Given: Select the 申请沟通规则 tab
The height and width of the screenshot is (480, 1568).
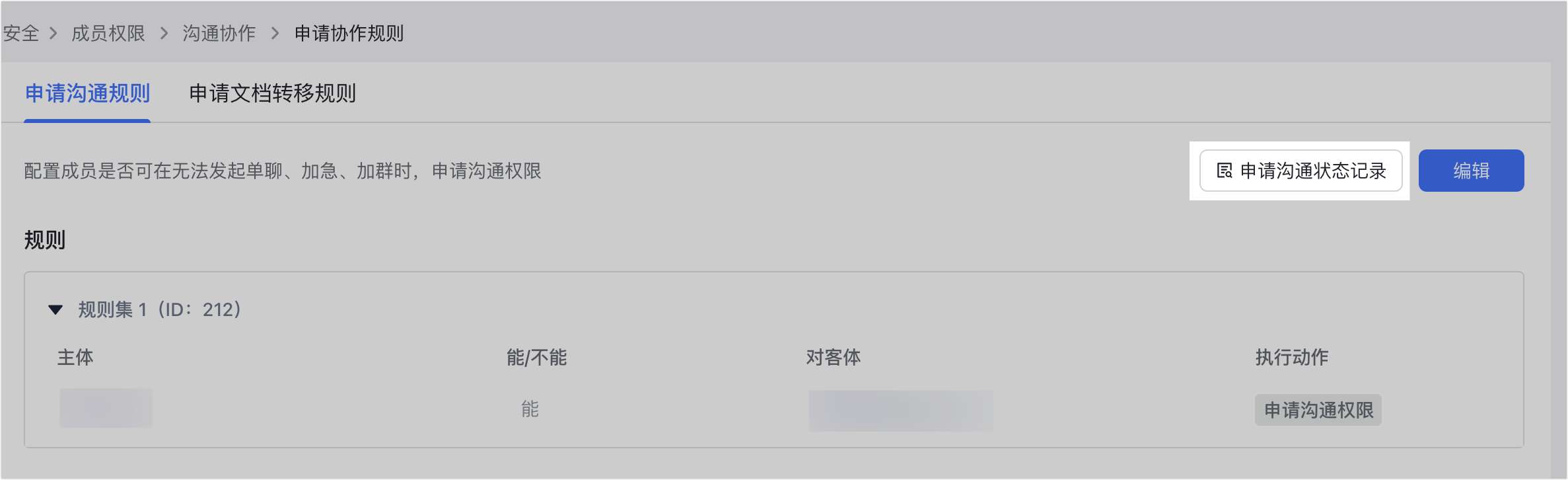Looking at the screenshot, I should (87, 93).
